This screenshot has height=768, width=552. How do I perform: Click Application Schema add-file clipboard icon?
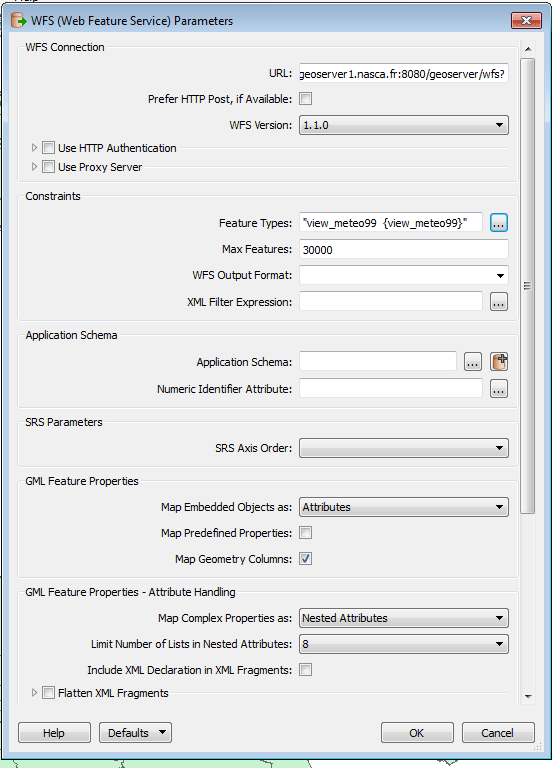click(499, 362)
